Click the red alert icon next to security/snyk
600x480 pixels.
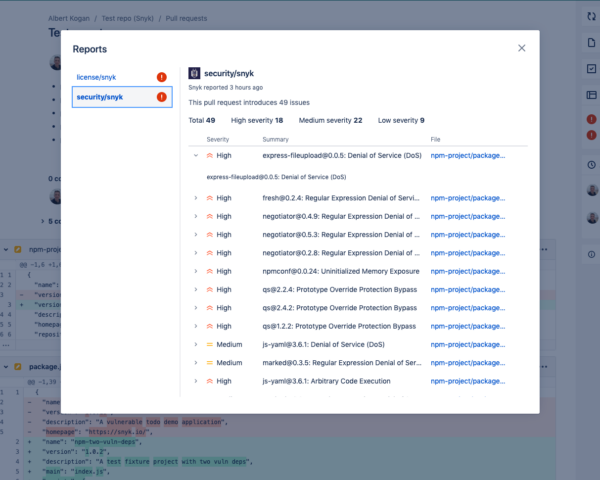[x=161, y=97]
